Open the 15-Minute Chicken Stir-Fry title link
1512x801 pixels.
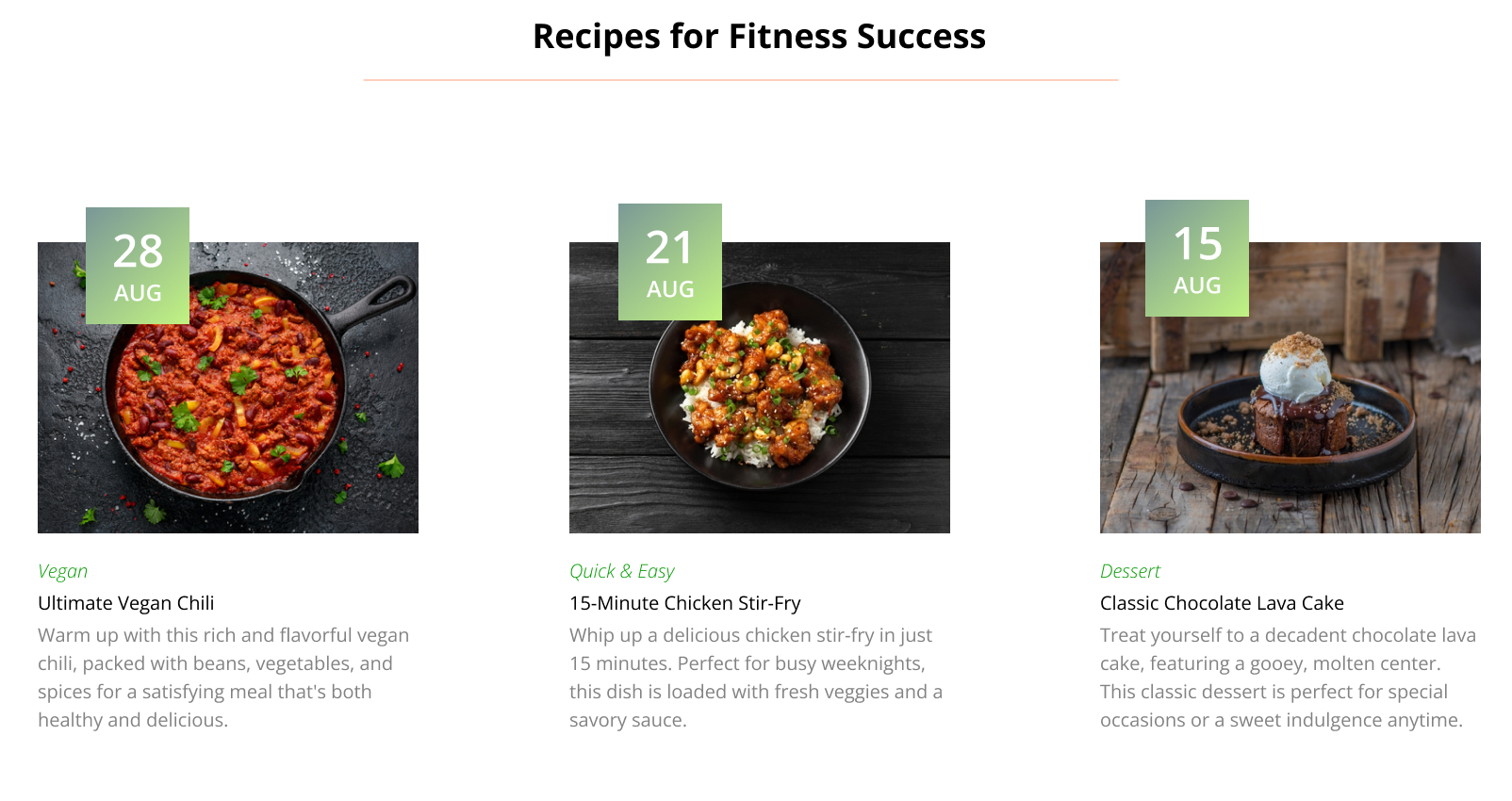(685, 603)
